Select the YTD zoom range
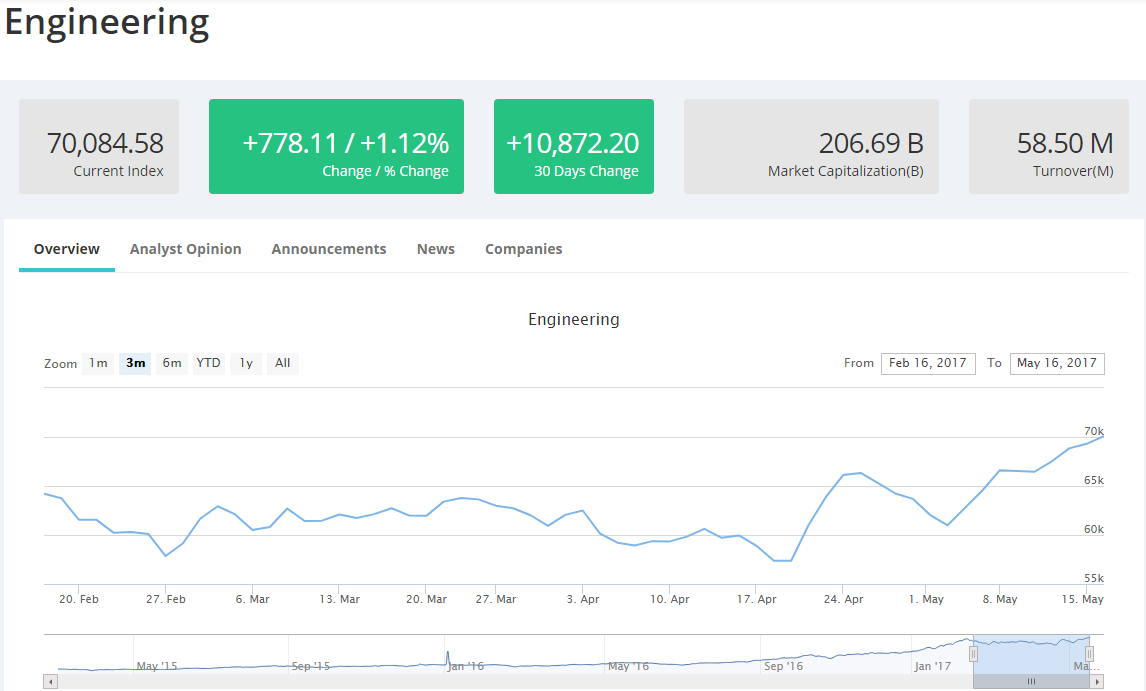 (208, 363)
